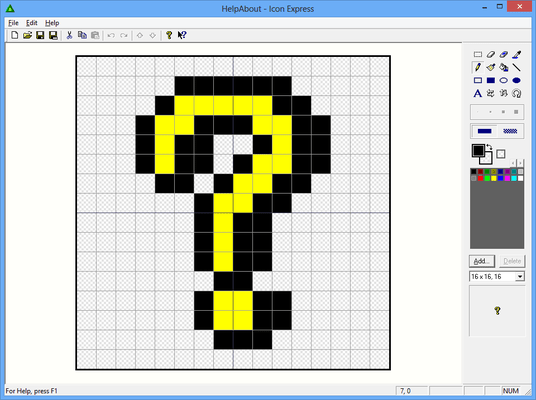Click the Delete button
The width and height of the screenshot is (536, 400).
[512, 261]
